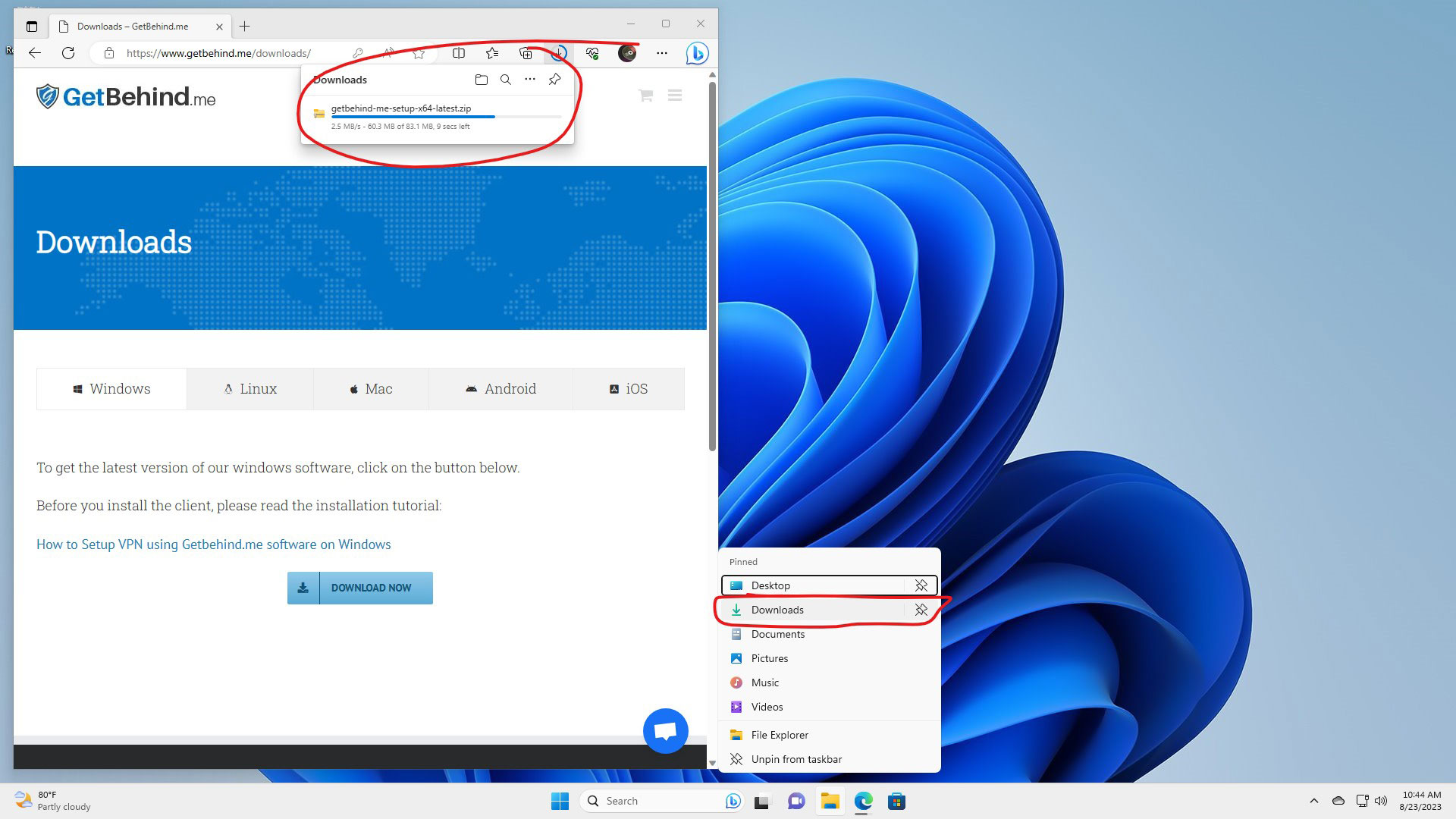
Task: Toggle the Downloads toolbar button
Action: [559, 53]
